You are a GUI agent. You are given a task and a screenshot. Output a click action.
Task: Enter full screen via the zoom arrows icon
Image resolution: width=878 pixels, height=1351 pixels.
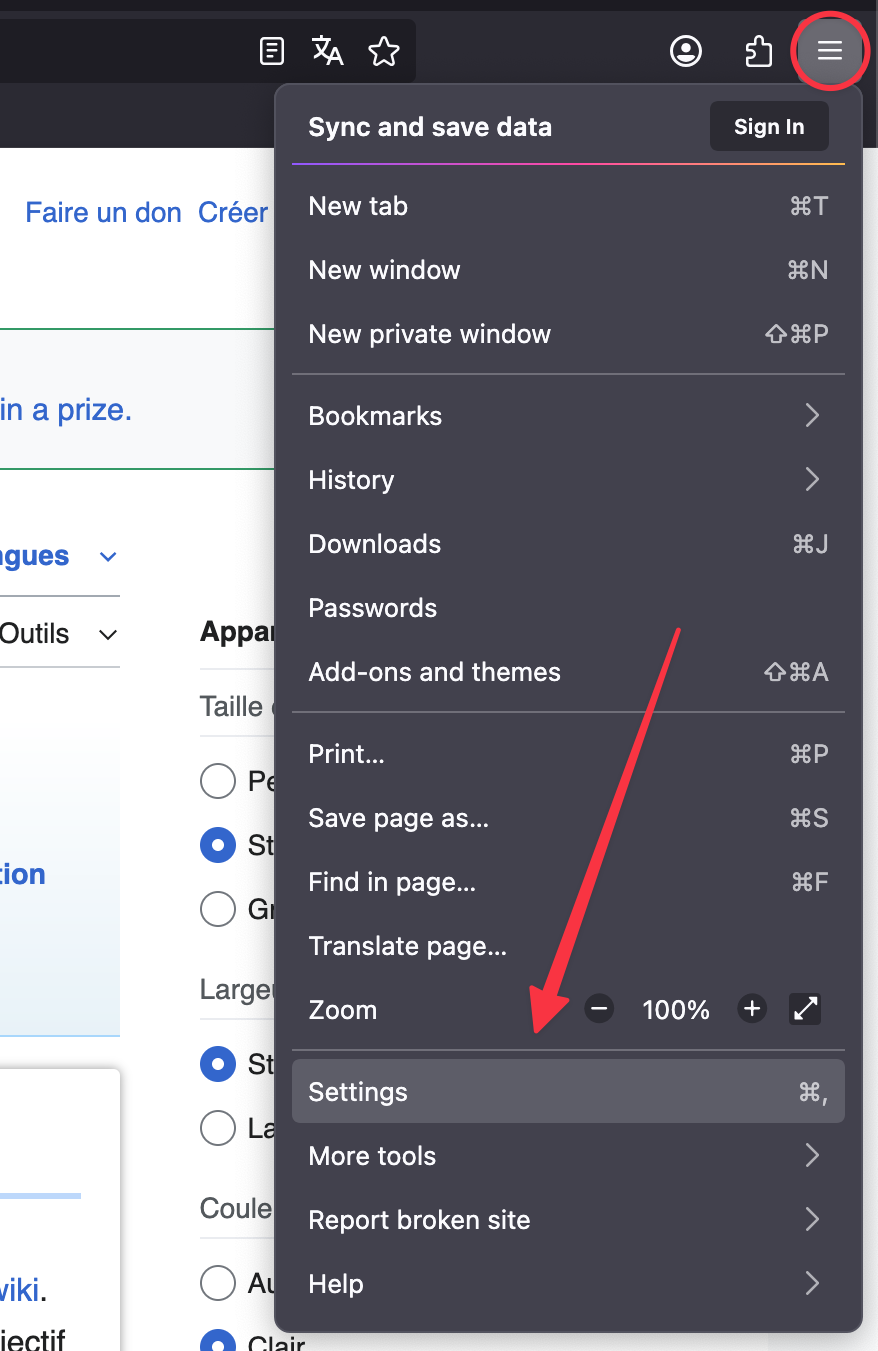tap(805, 1009)
